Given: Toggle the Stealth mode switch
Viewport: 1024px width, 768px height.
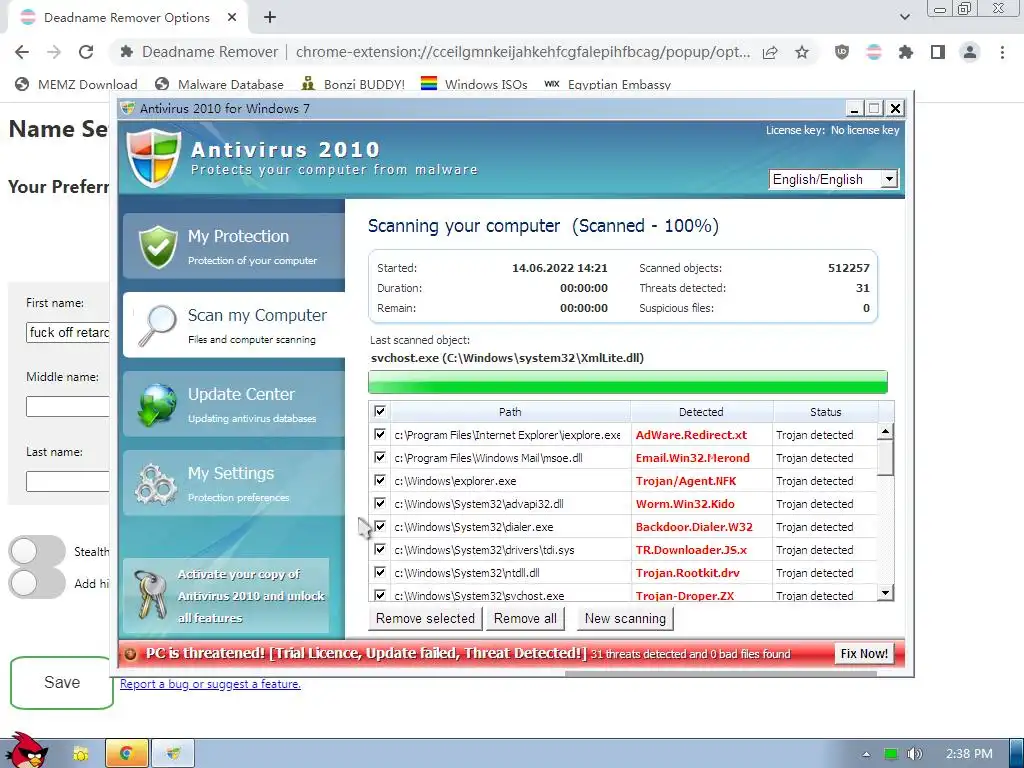Looking at the screenshot, I should point(37,551).
